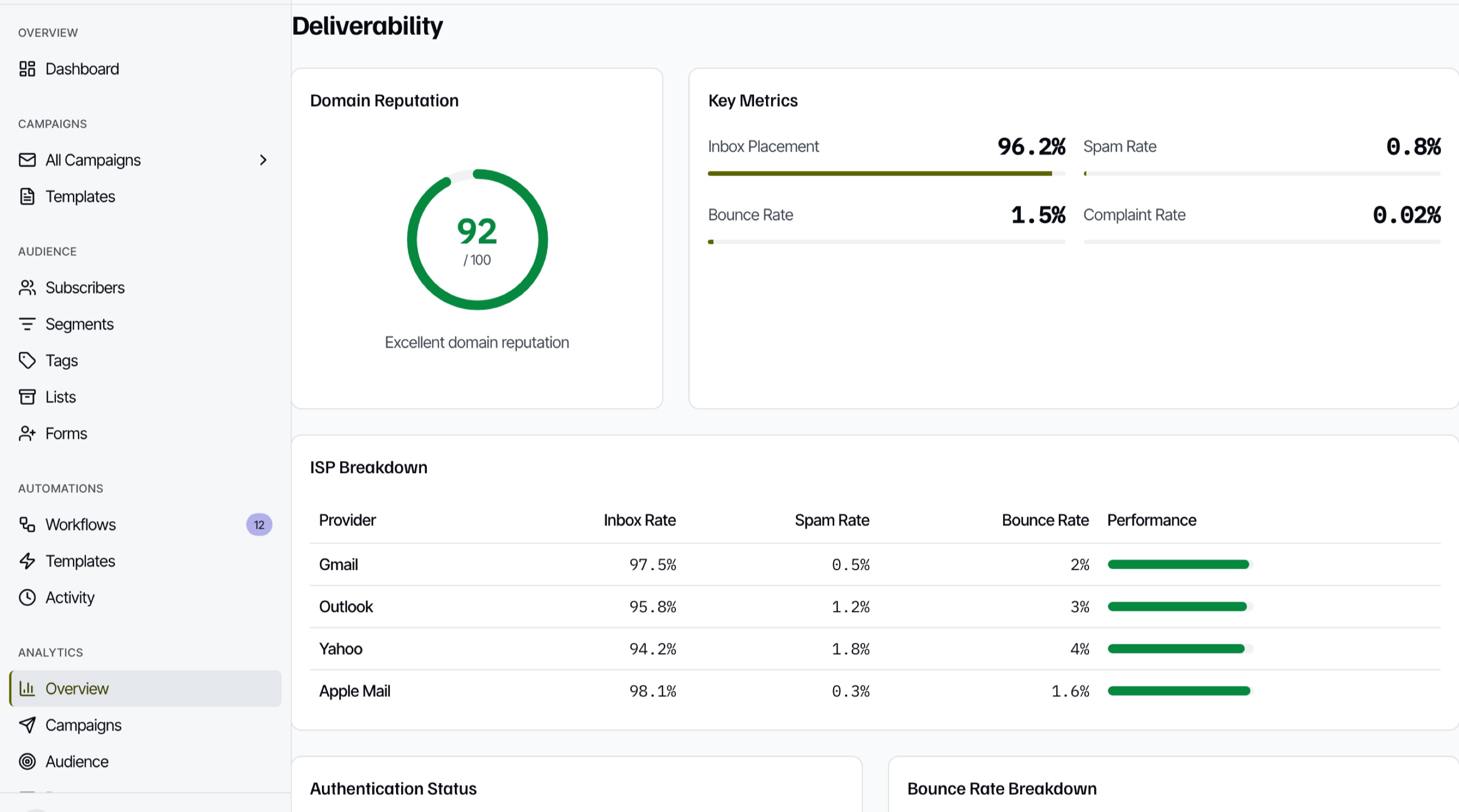The image size is (1459, 812).
Task: Click the Dashboard grid icon
Action: coord(27,69)
